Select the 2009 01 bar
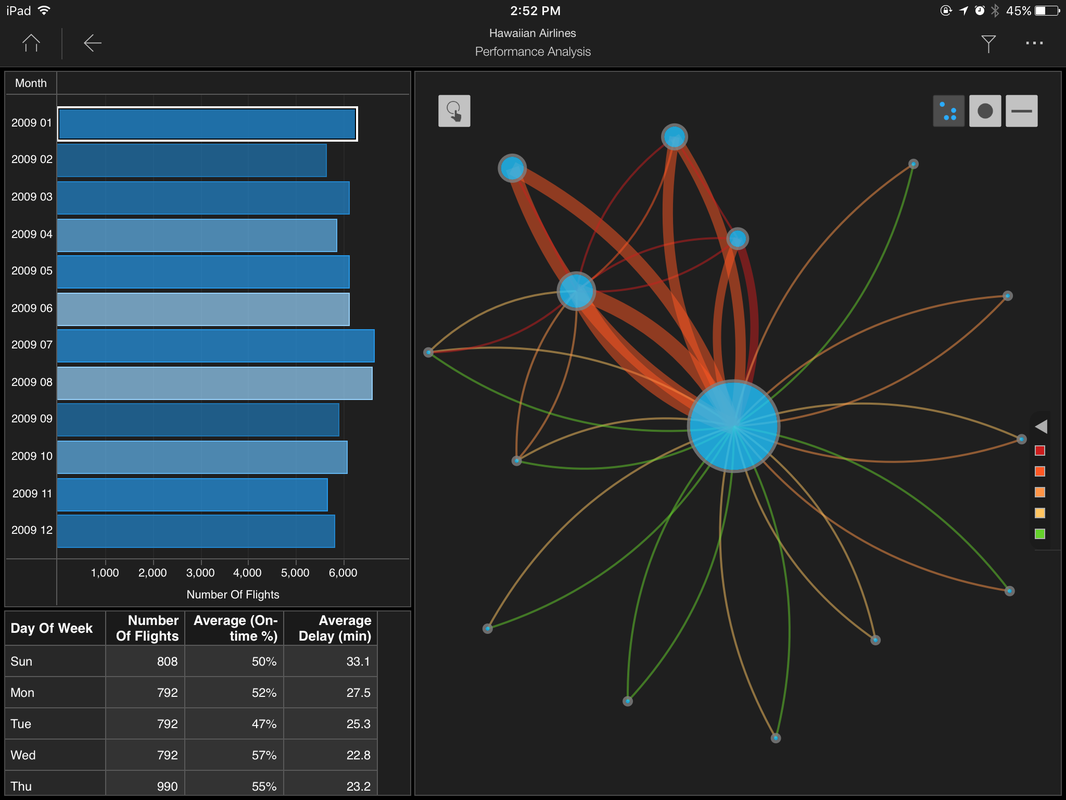1066x800 pixels. (x=207, y=124)
